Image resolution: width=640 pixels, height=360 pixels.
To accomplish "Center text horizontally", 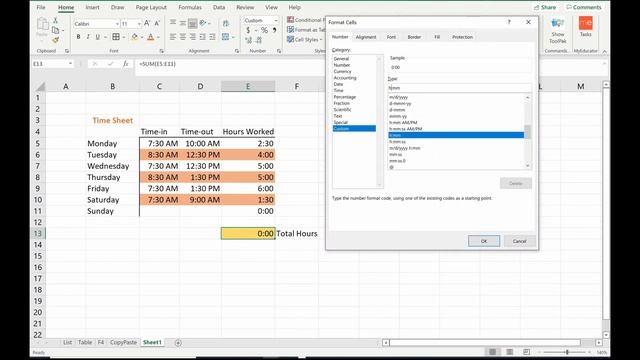I will coord(183,37).
